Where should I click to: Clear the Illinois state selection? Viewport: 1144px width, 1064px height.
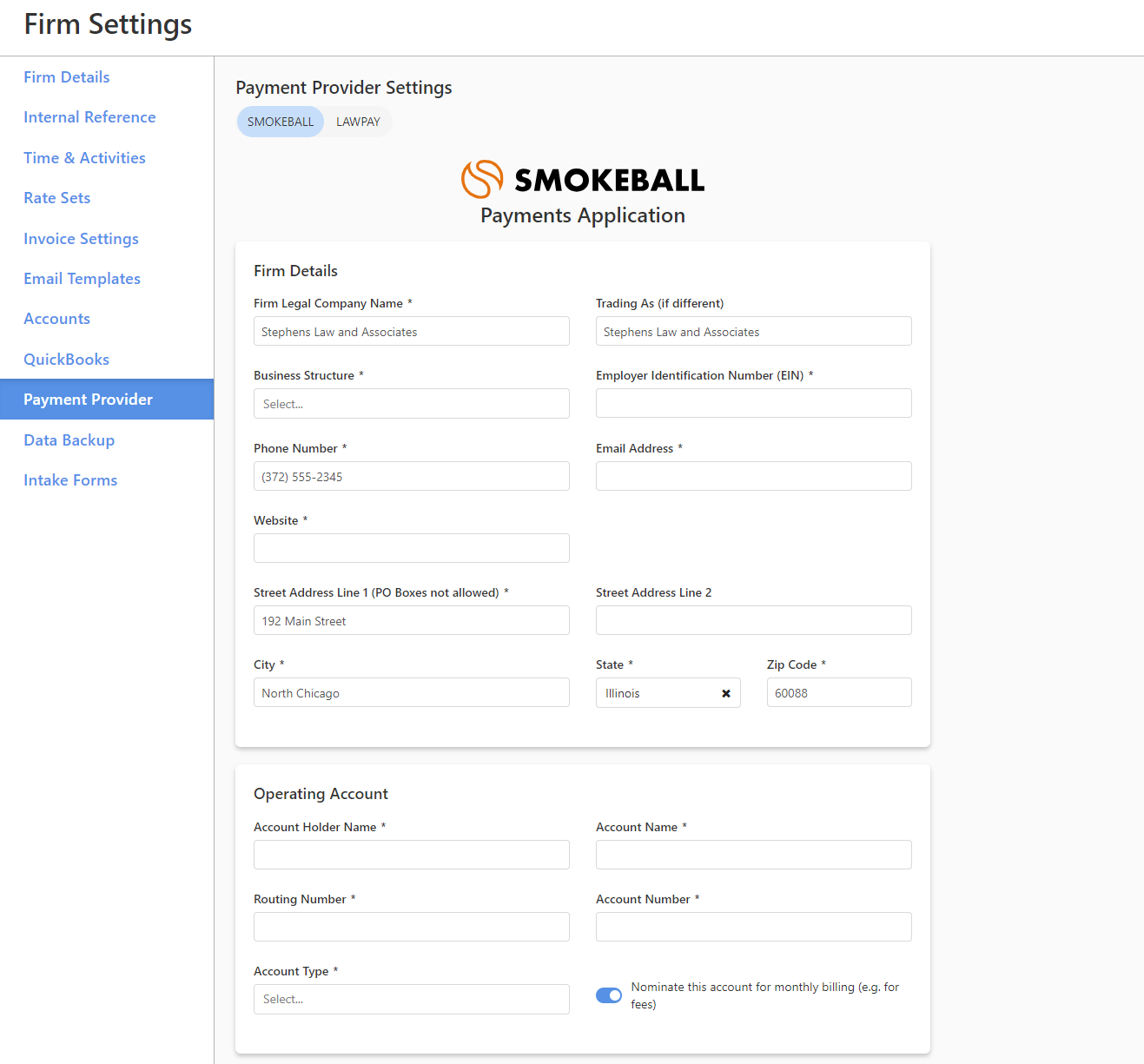click(726, 693)
